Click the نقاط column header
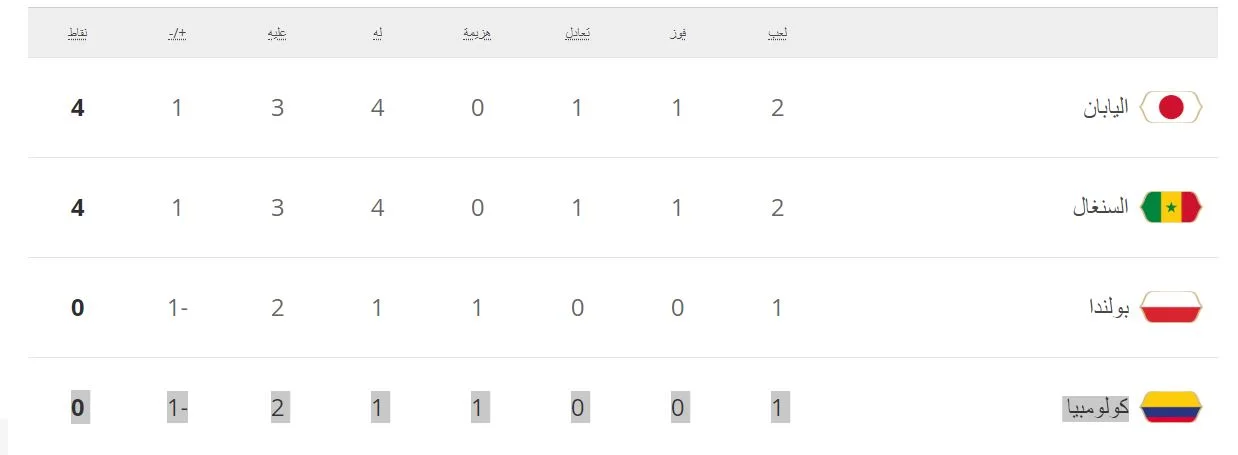The width and height of the screenshot is (1238, 455). tap(77, 34)
